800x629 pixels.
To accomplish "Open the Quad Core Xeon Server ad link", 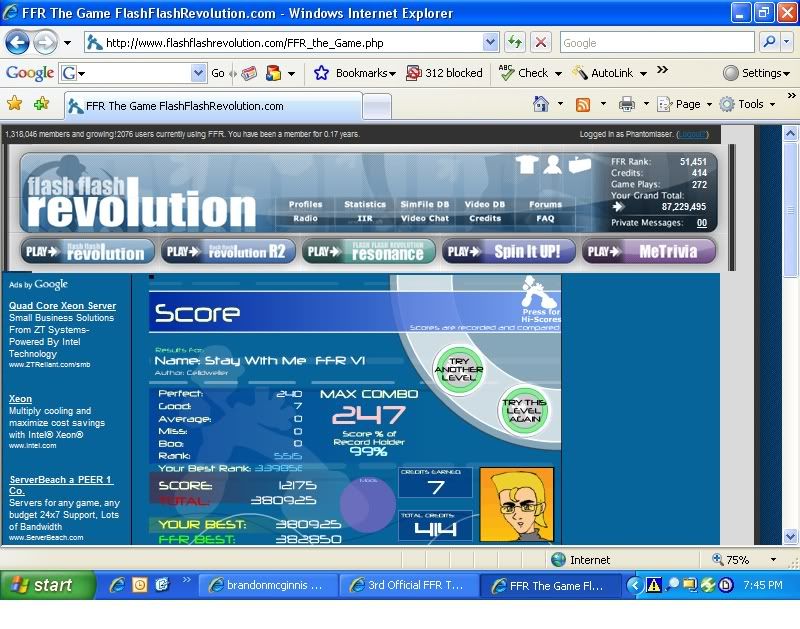I will pos(62,306).
